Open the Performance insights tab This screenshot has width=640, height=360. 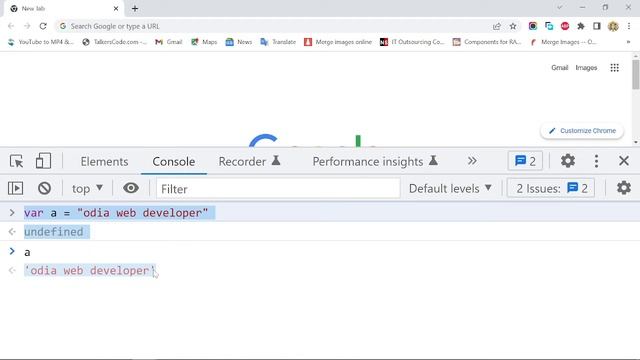[x=375, y=161]
